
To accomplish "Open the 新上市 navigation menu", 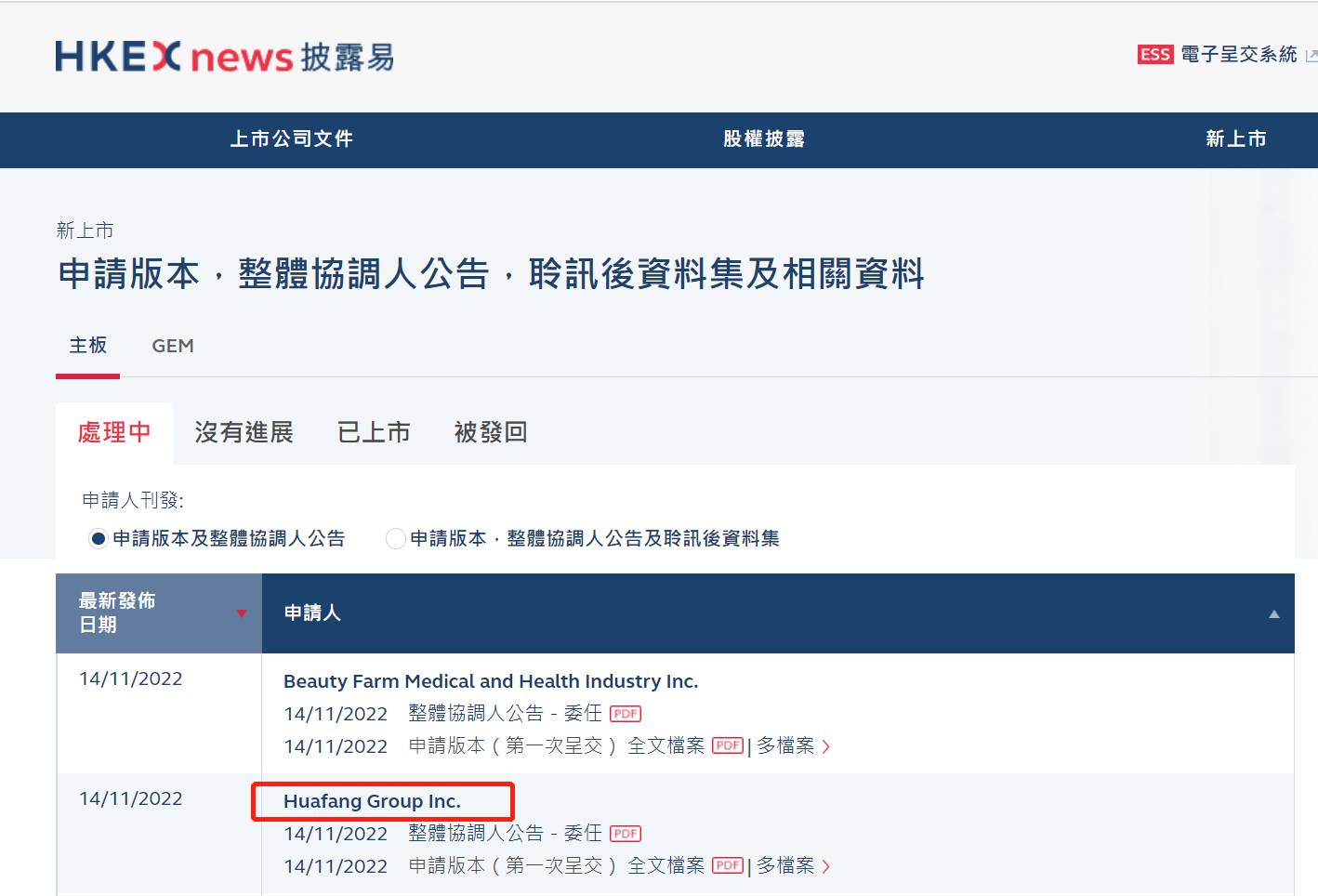I will (1236, 139).
